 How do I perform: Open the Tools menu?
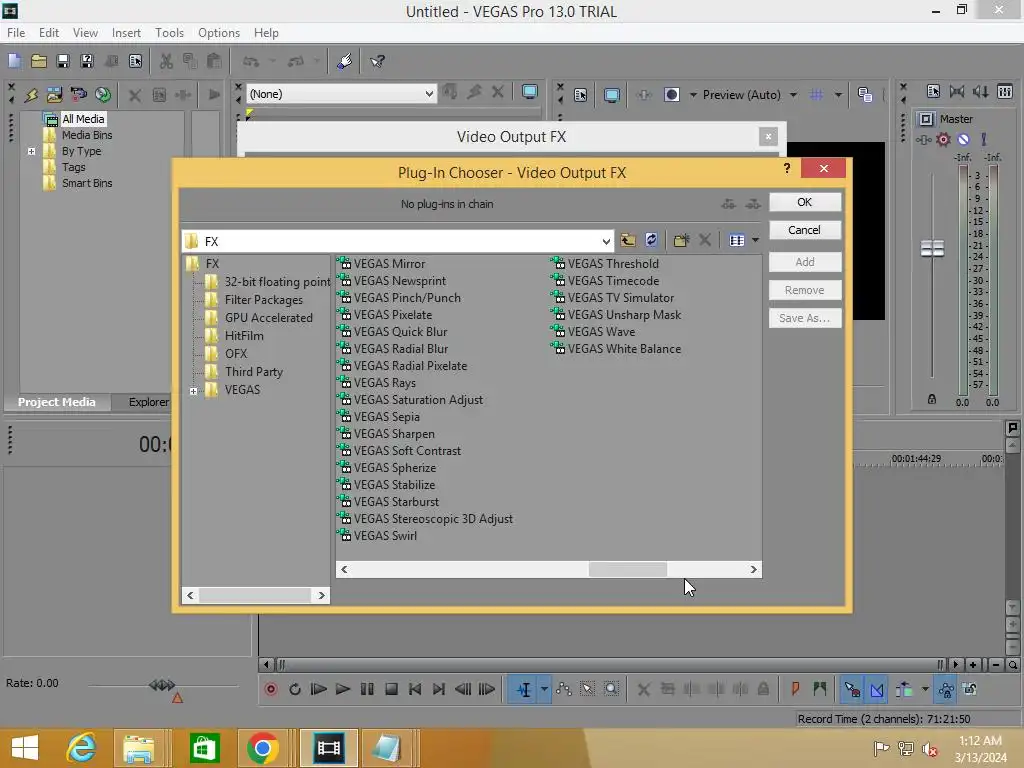tap(169, 33)
